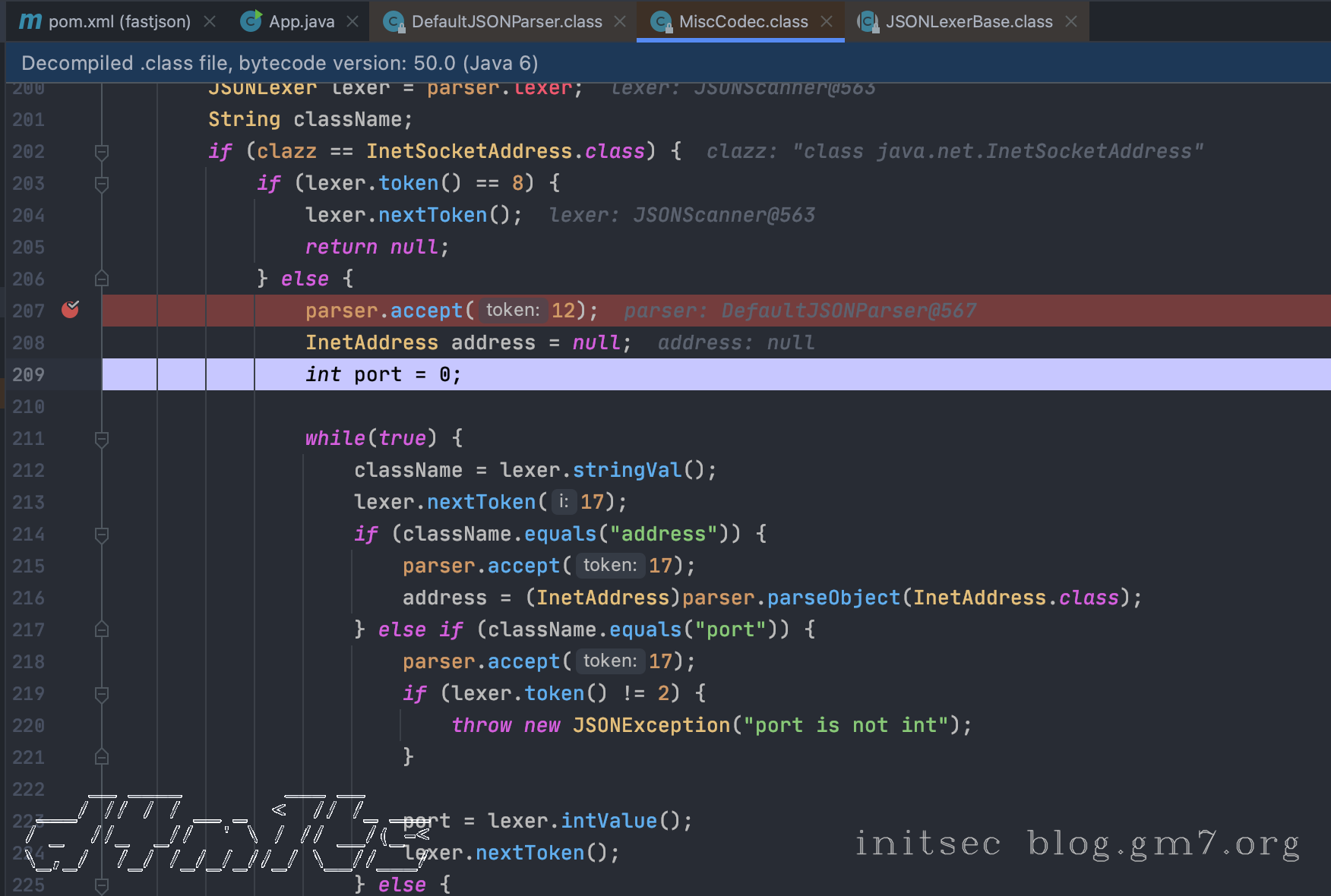Set a breakpoint on line 212 gutter
Image resolution: width=1331 pixels, height=896 pixels.
pyautogui.click(x=70, y=470)
